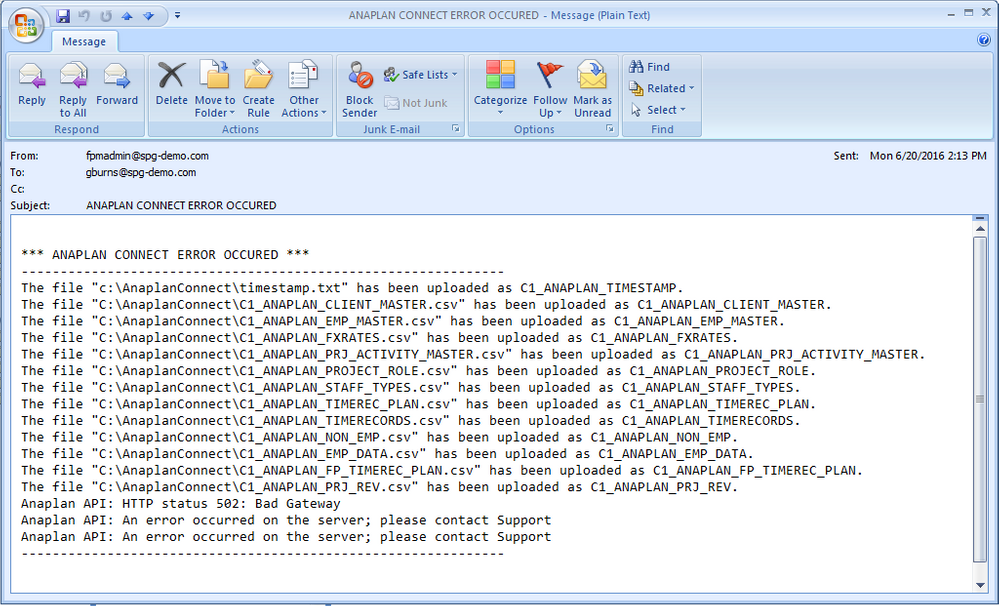Click the message body scrollbar thumb

coord(980,399)
